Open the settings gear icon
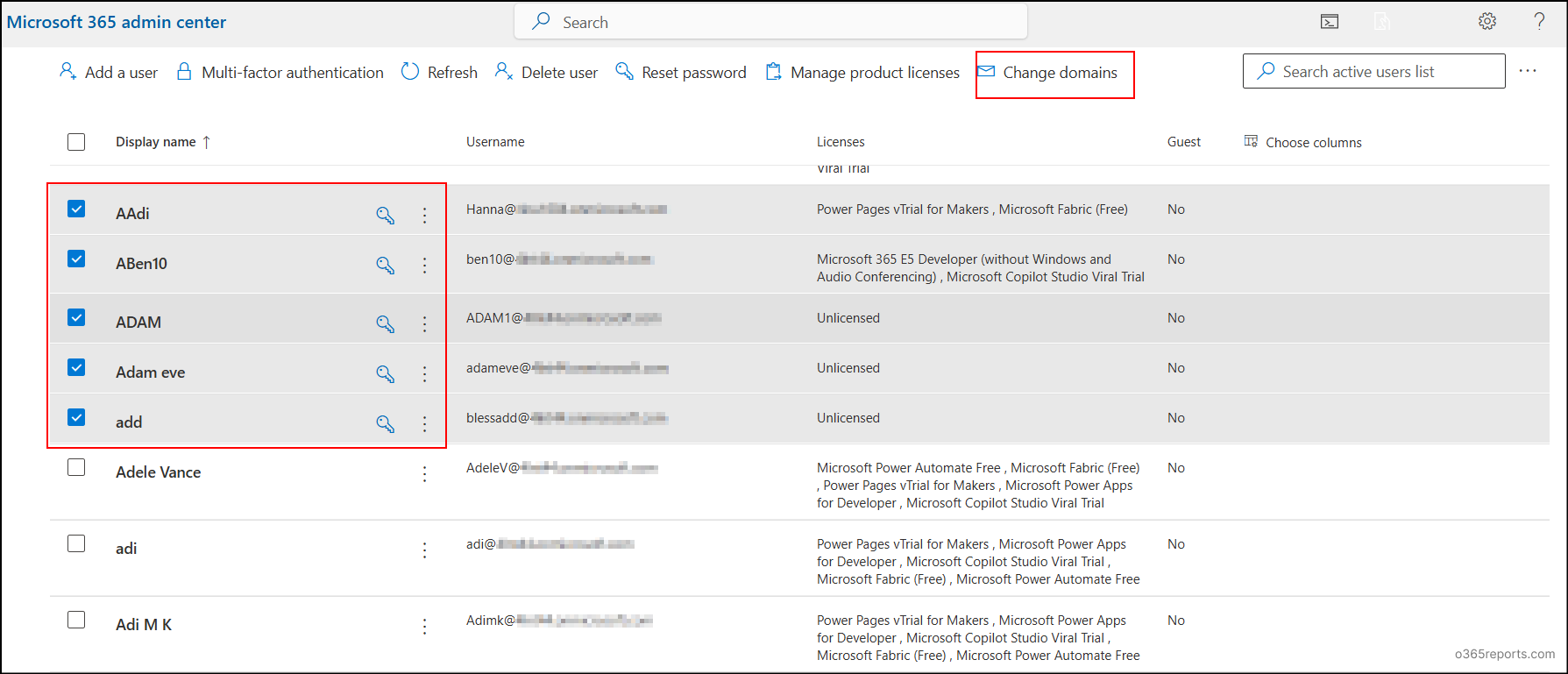The height and width of the screenshot is (674, 1568). click(1486, 22)
